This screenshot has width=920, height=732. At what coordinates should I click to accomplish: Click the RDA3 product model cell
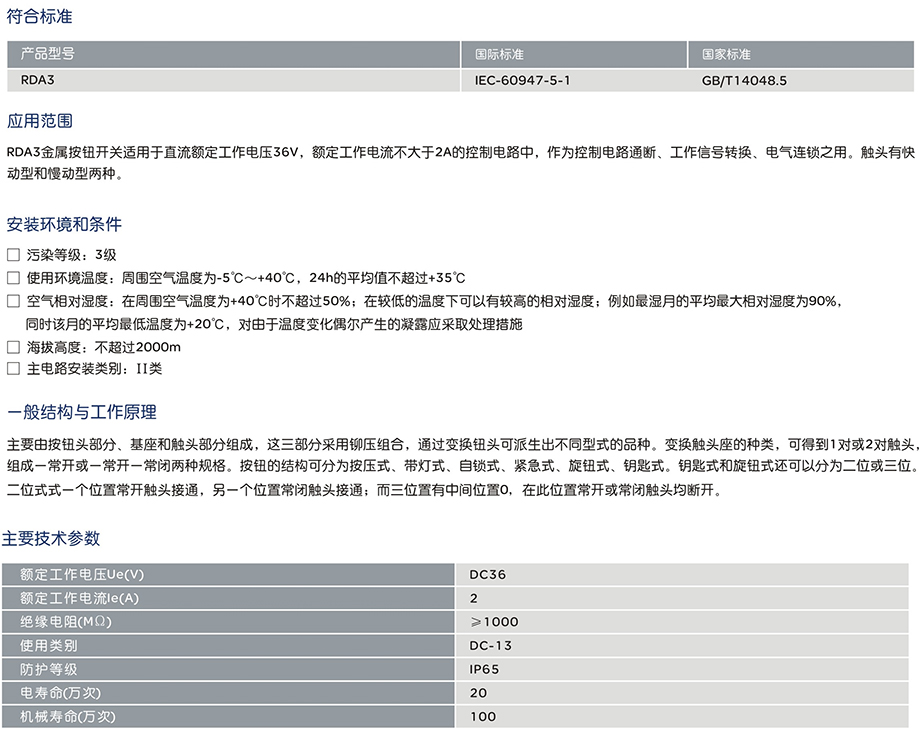point(38,79)
